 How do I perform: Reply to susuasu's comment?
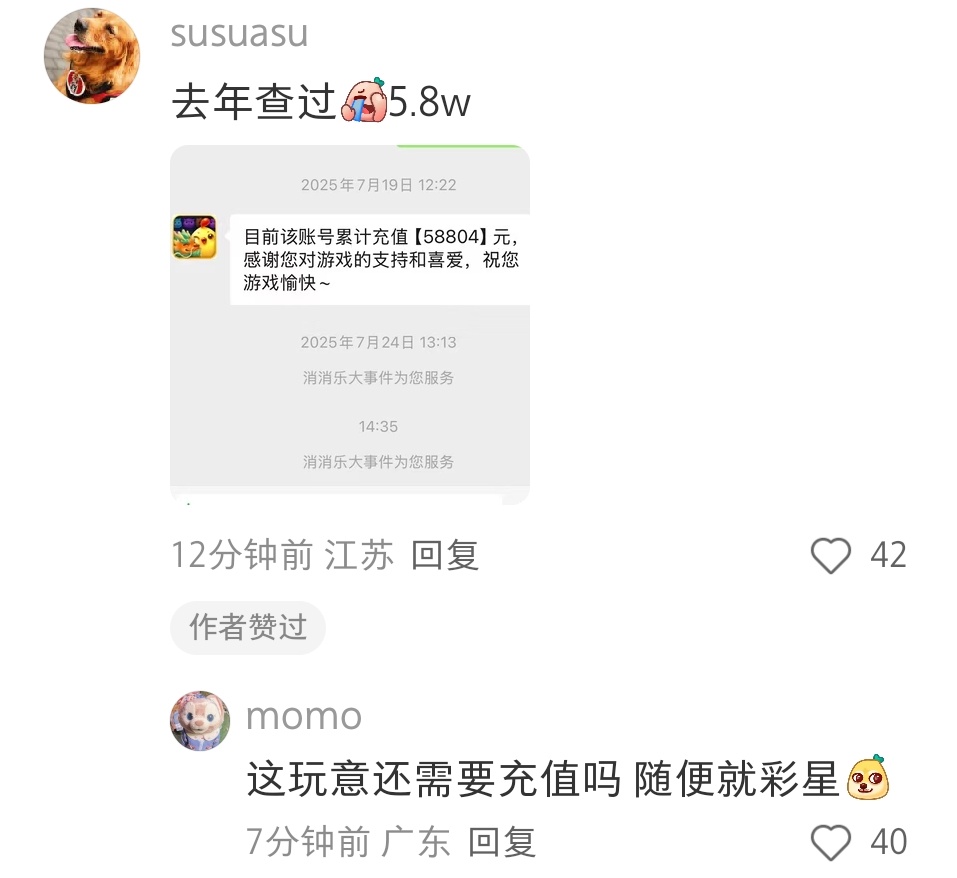445,555
